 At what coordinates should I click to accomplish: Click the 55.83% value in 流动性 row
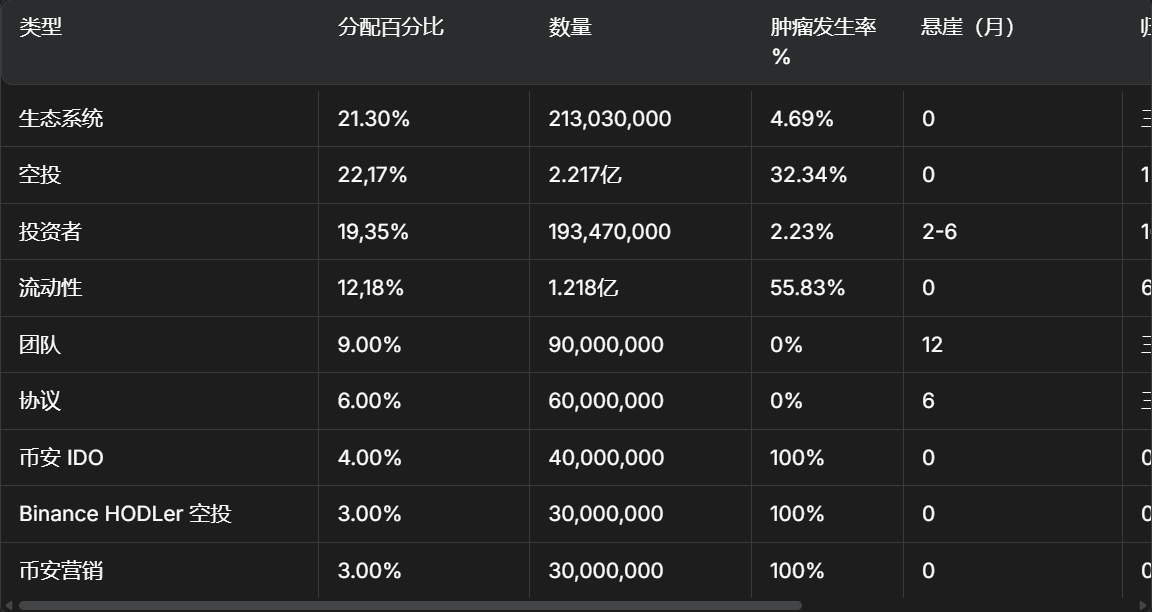807,288
